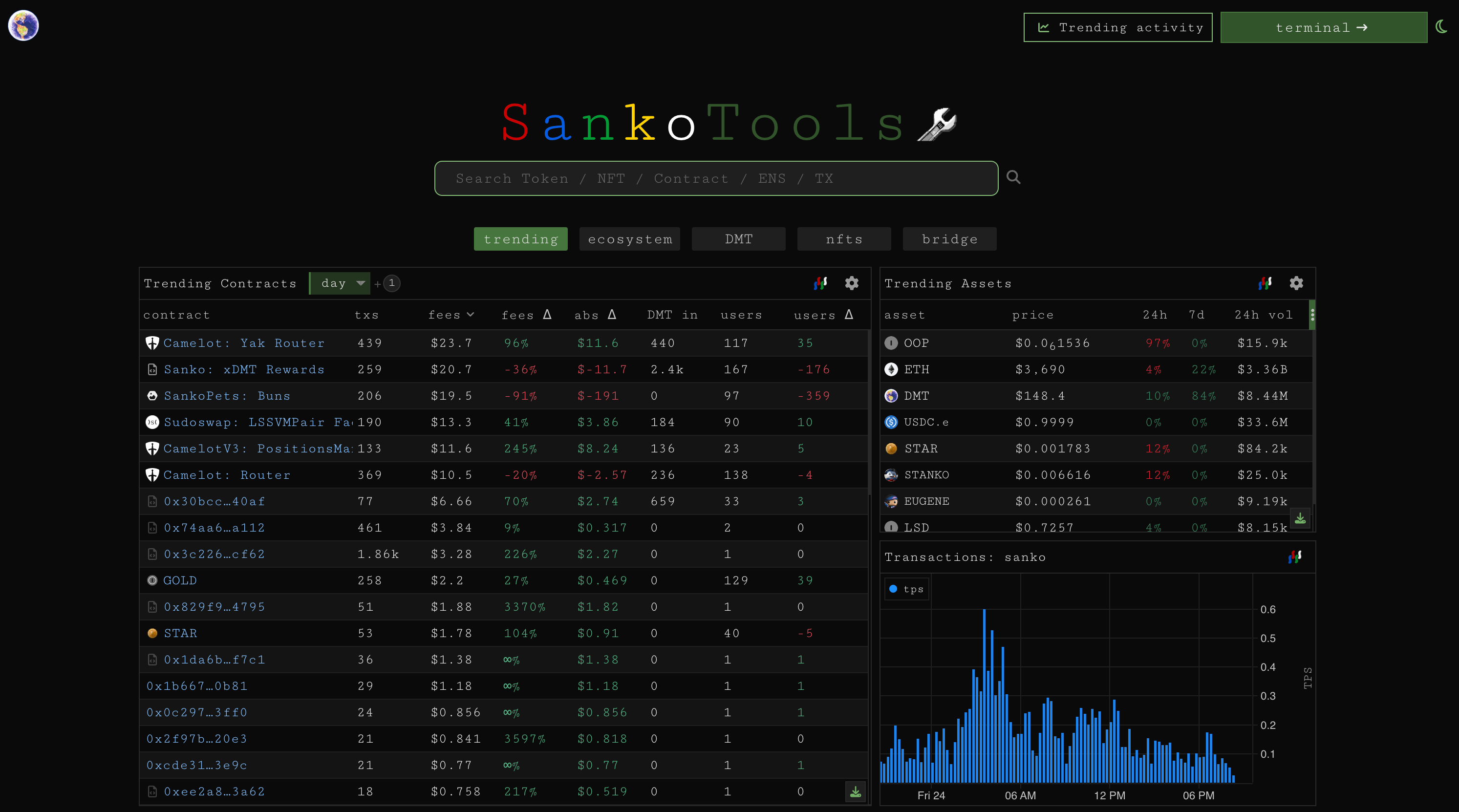1459x812 pixels.
Task: Click the globe logo icon
Action: click(x=23, y=25)
